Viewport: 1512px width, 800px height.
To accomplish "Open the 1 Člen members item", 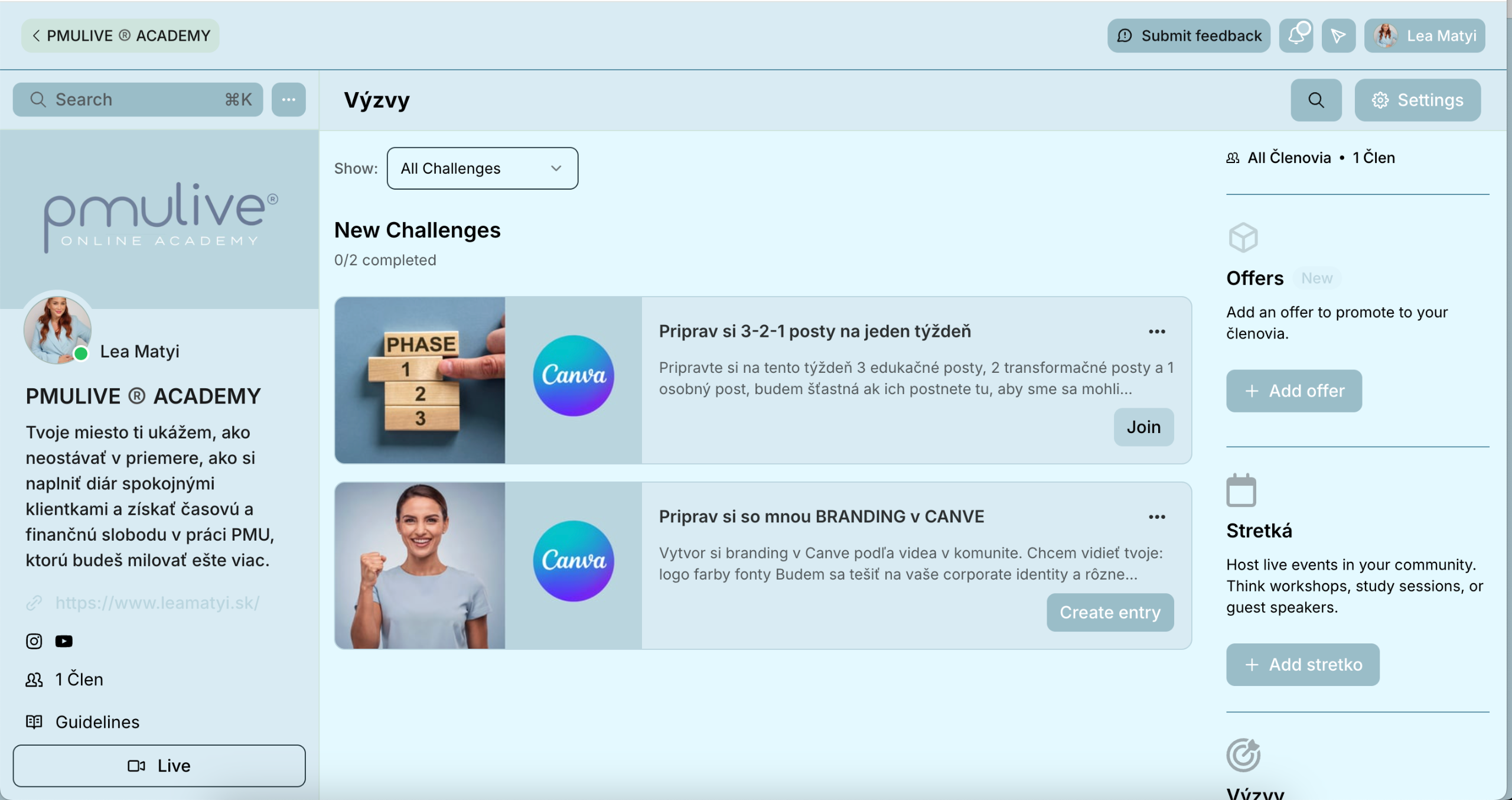I will pyautogui.click(x=79, y=679).
